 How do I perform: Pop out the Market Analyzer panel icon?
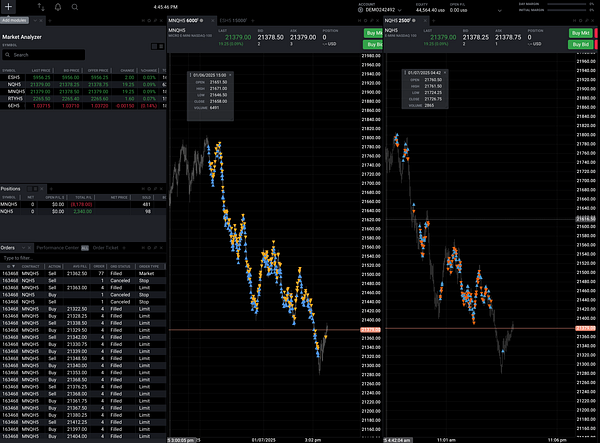(155, 21)
